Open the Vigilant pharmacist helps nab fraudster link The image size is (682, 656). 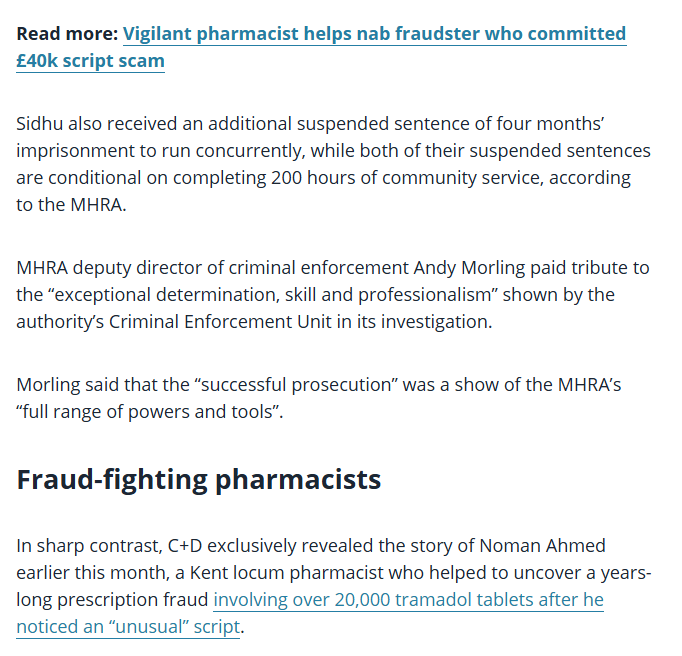(374, 34)
